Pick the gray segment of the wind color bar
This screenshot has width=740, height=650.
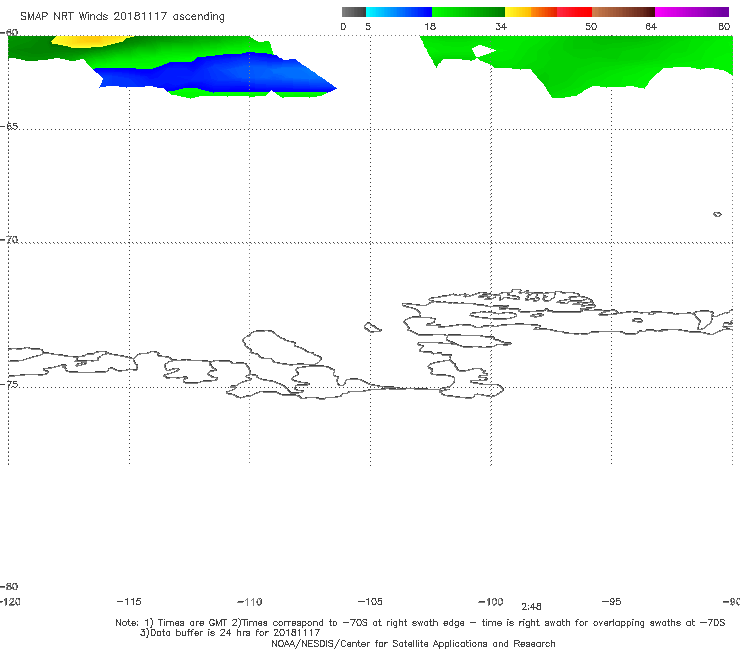(x=353, y=12)
